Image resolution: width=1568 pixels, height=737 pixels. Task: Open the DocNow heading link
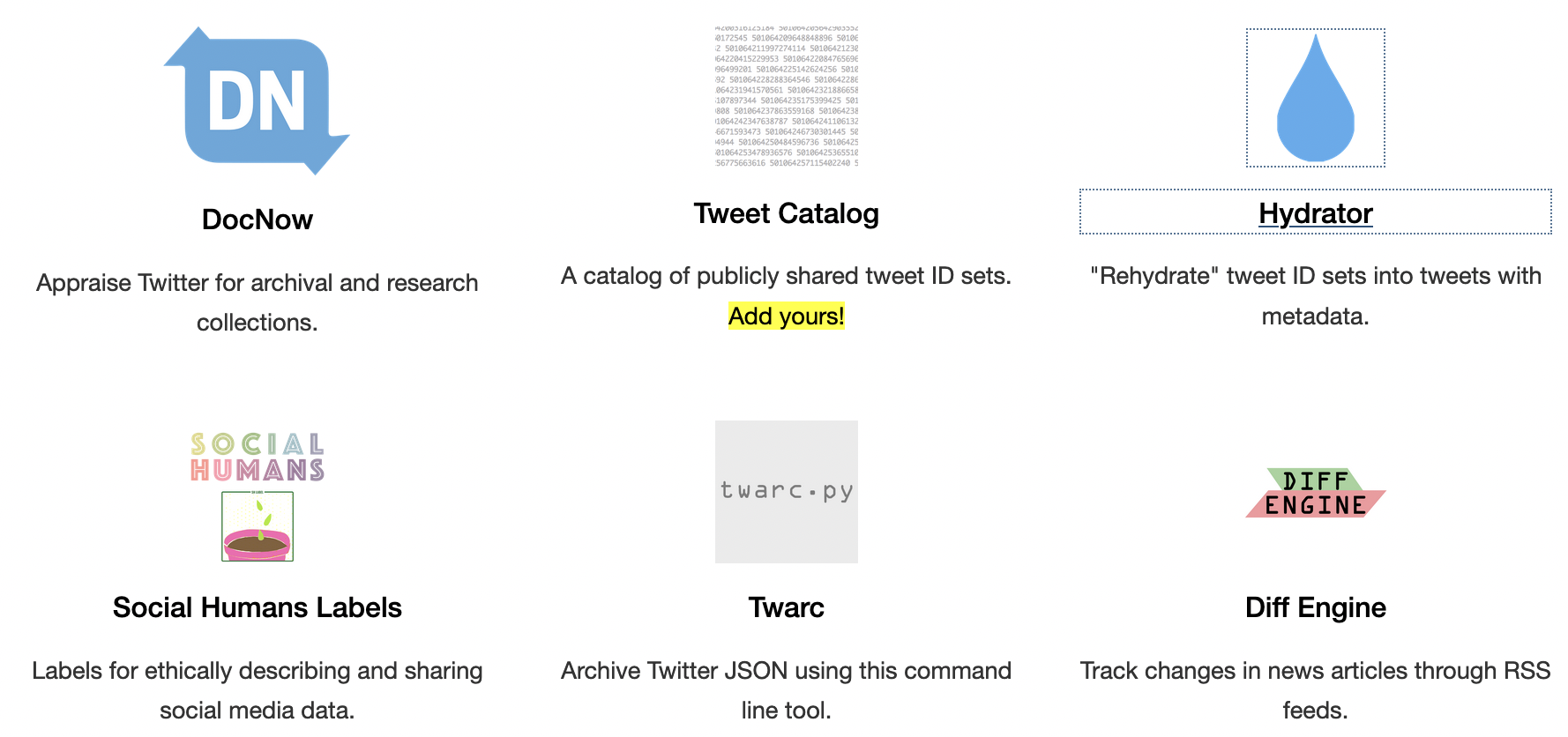pyautogui.click(x=257, y=220)
